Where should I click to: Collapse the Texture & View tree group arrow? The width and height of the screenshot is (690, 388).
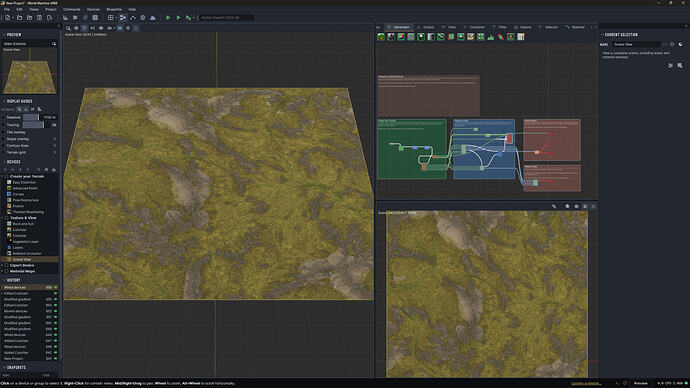pyautogui.click(x=3, y=218)
